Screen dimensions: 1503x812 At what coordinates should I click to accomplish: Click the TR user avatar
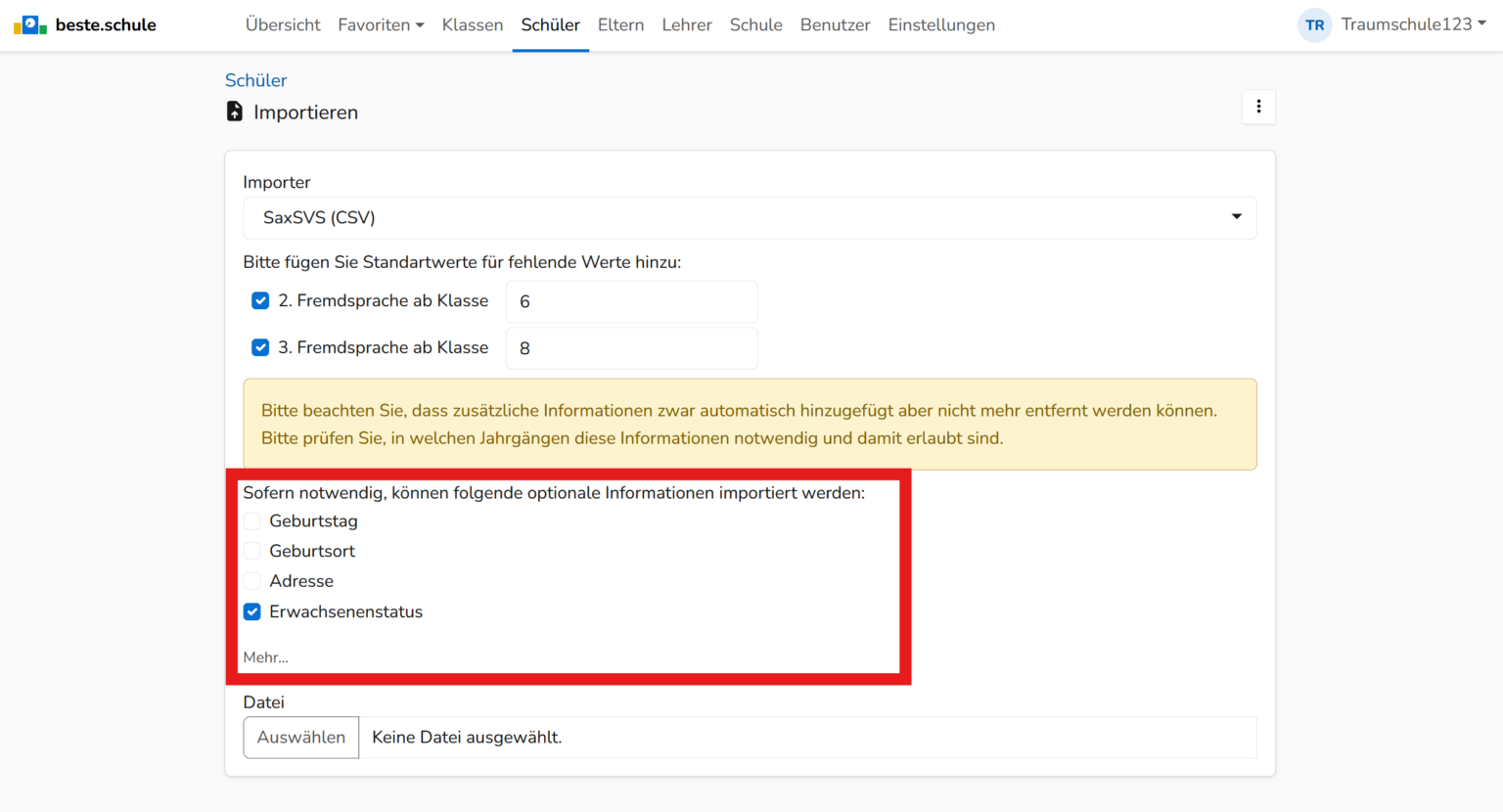[x=1314, y=25]
